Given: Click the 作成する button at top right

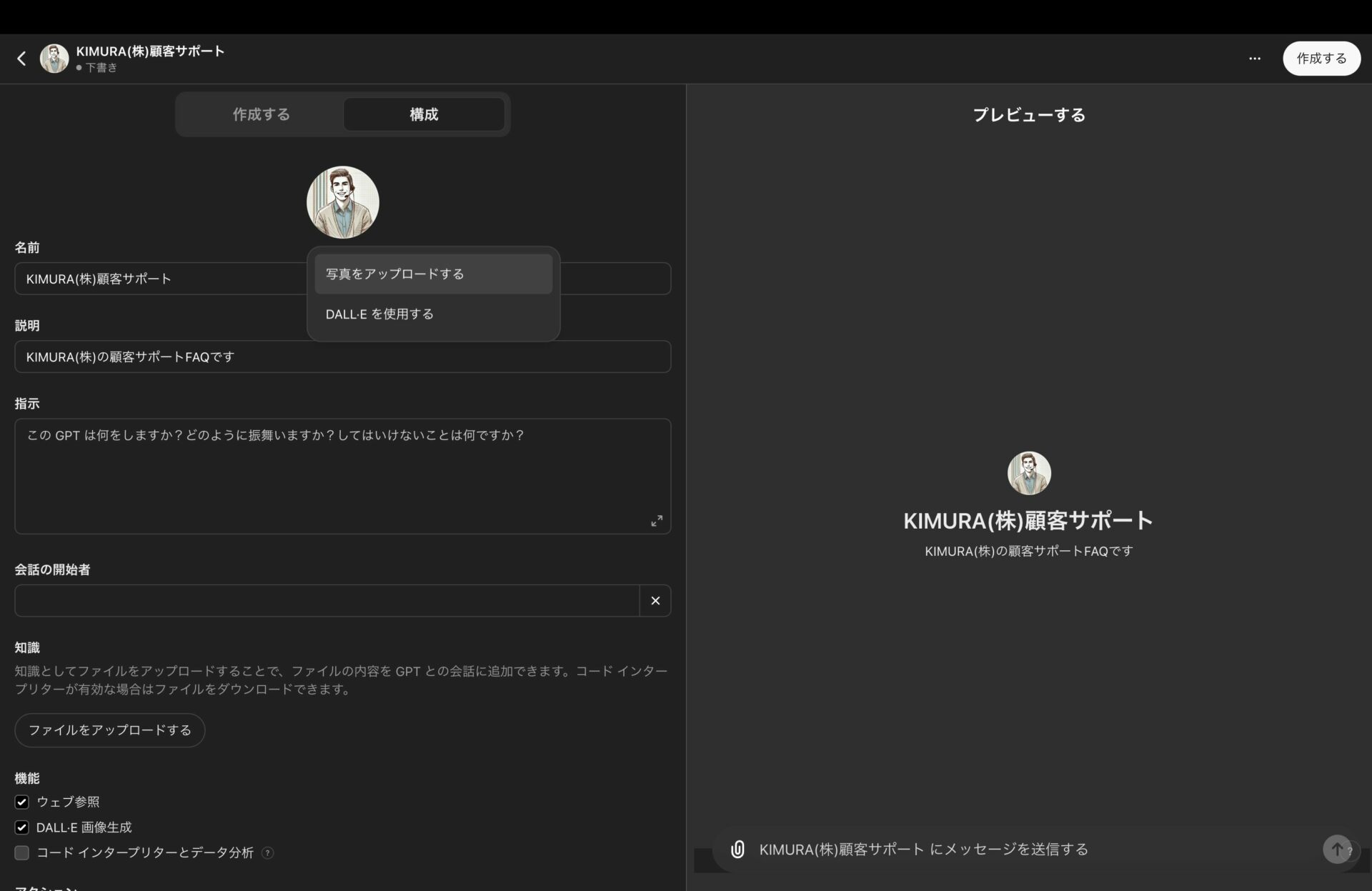Looking at the screenshot, I should pos(1321,59).
